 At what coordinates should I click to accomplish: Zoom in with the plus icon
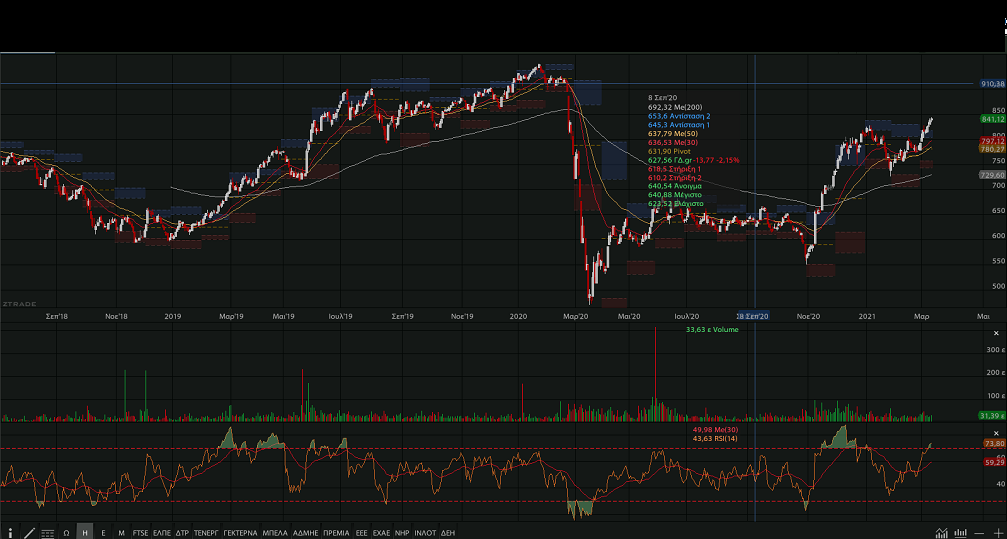(x=997, y=532)
